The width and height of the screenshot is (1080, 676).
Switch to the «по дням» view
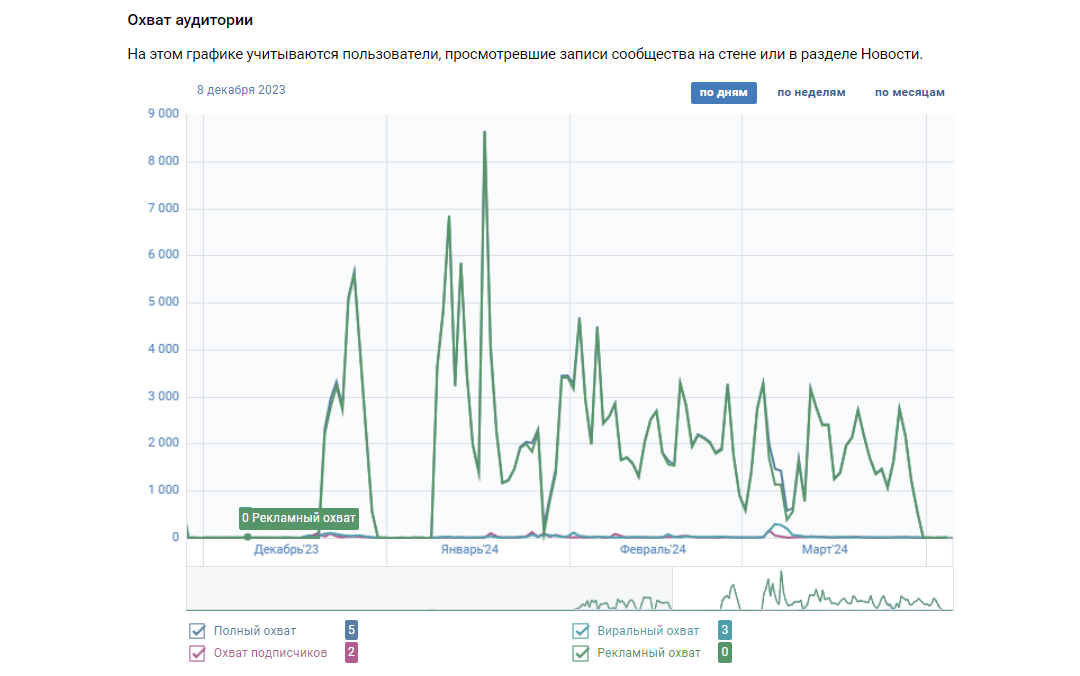723,93
